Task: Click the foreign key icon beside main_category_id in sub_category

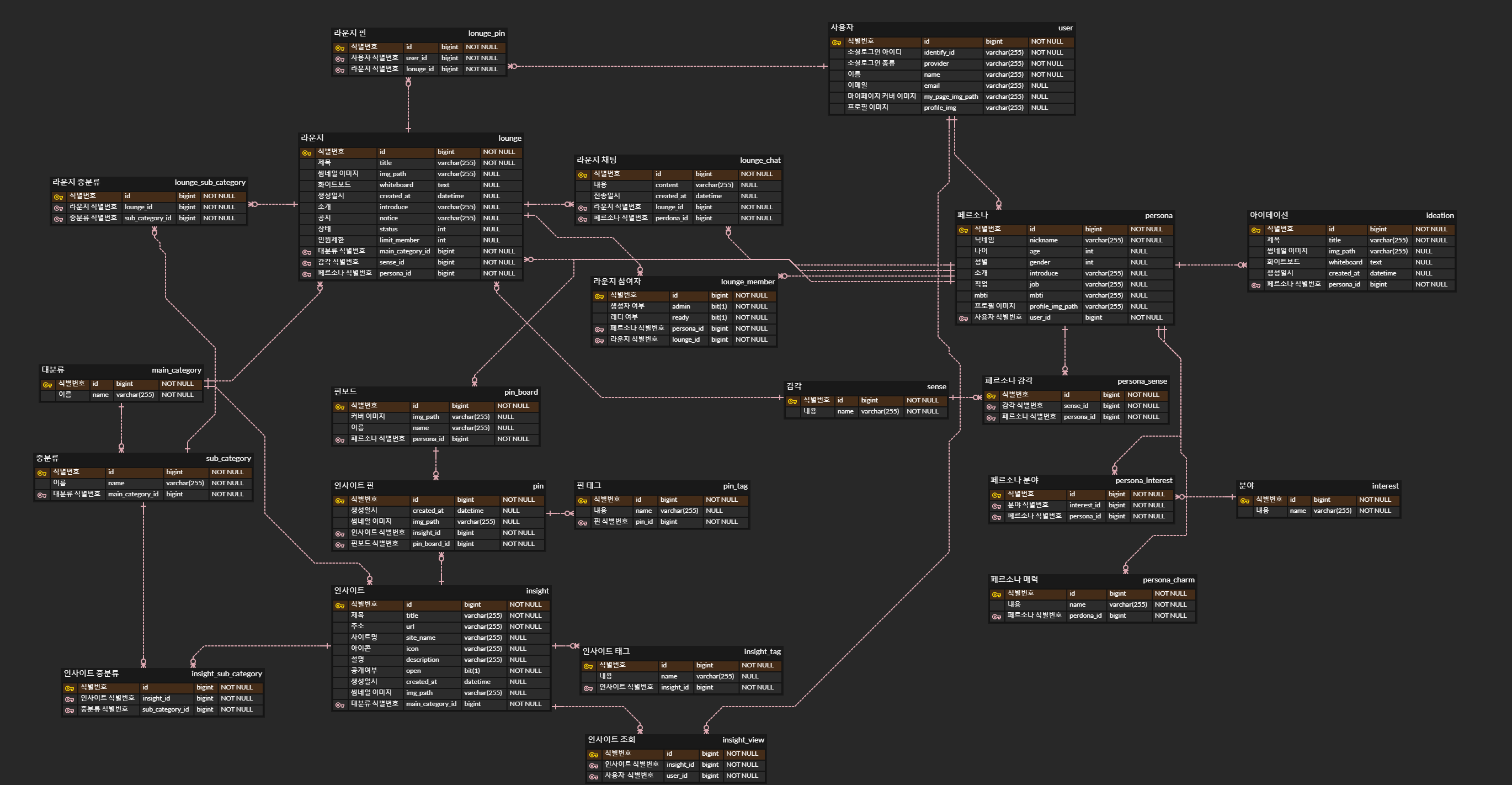Action: click(42, 495)
